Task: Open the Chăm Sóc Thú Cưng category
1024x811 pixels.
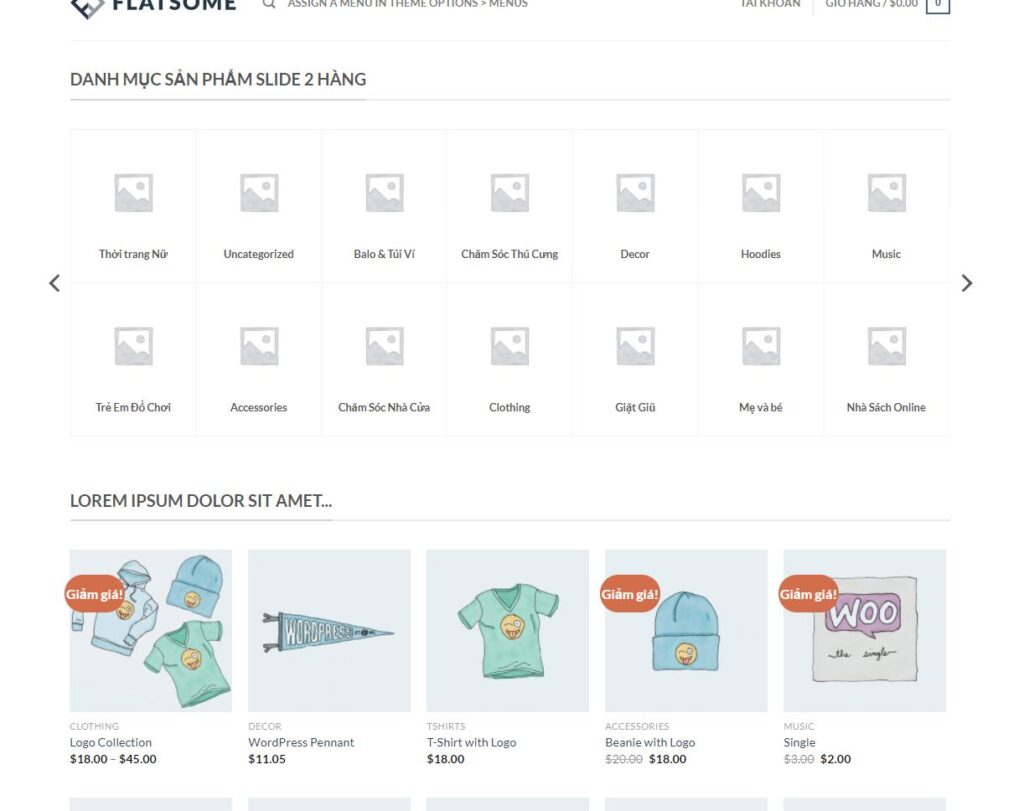Action: coord(510,254)
